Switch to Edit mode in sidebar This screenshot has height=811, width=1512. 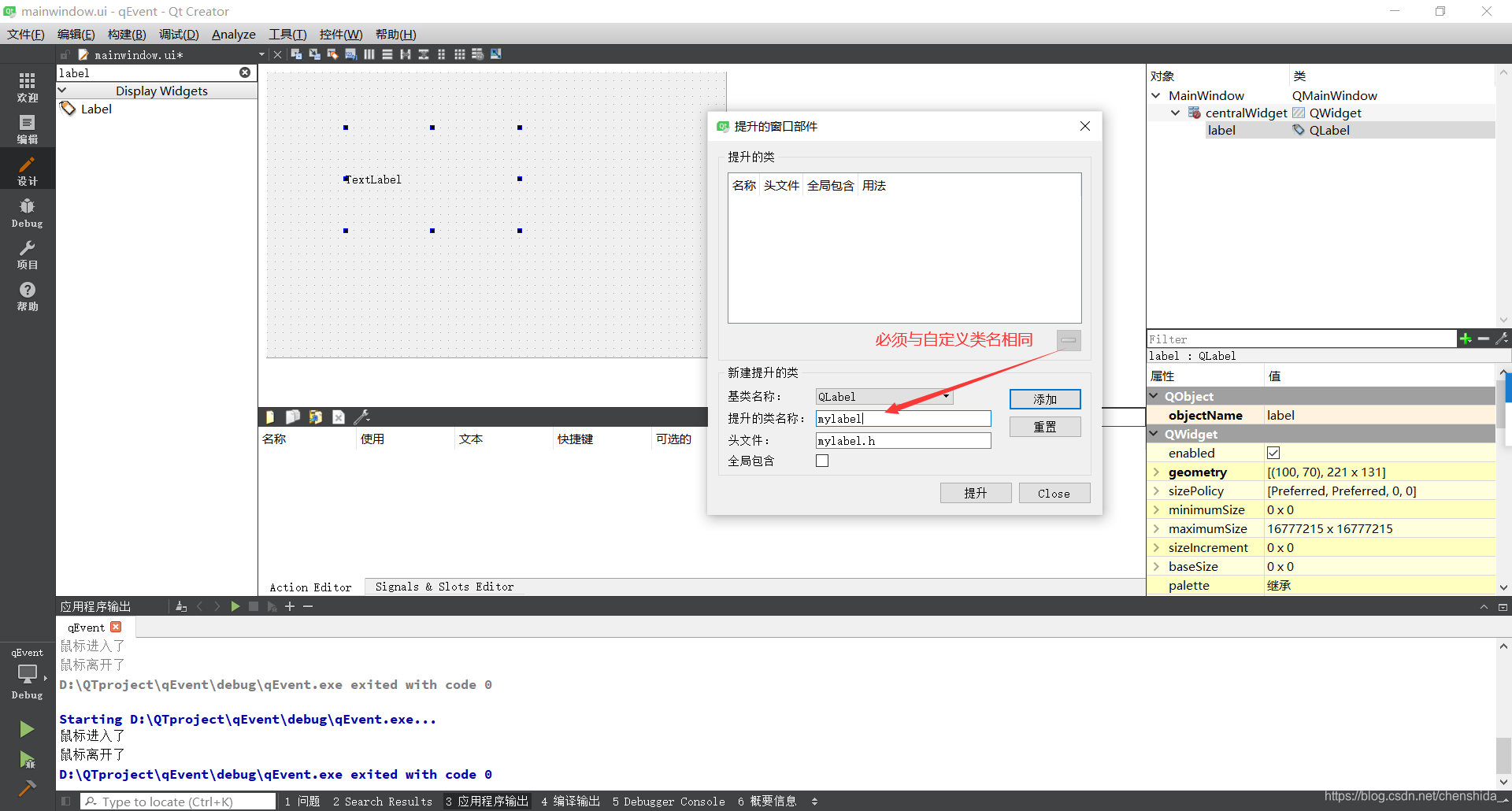tap(28, 128)
